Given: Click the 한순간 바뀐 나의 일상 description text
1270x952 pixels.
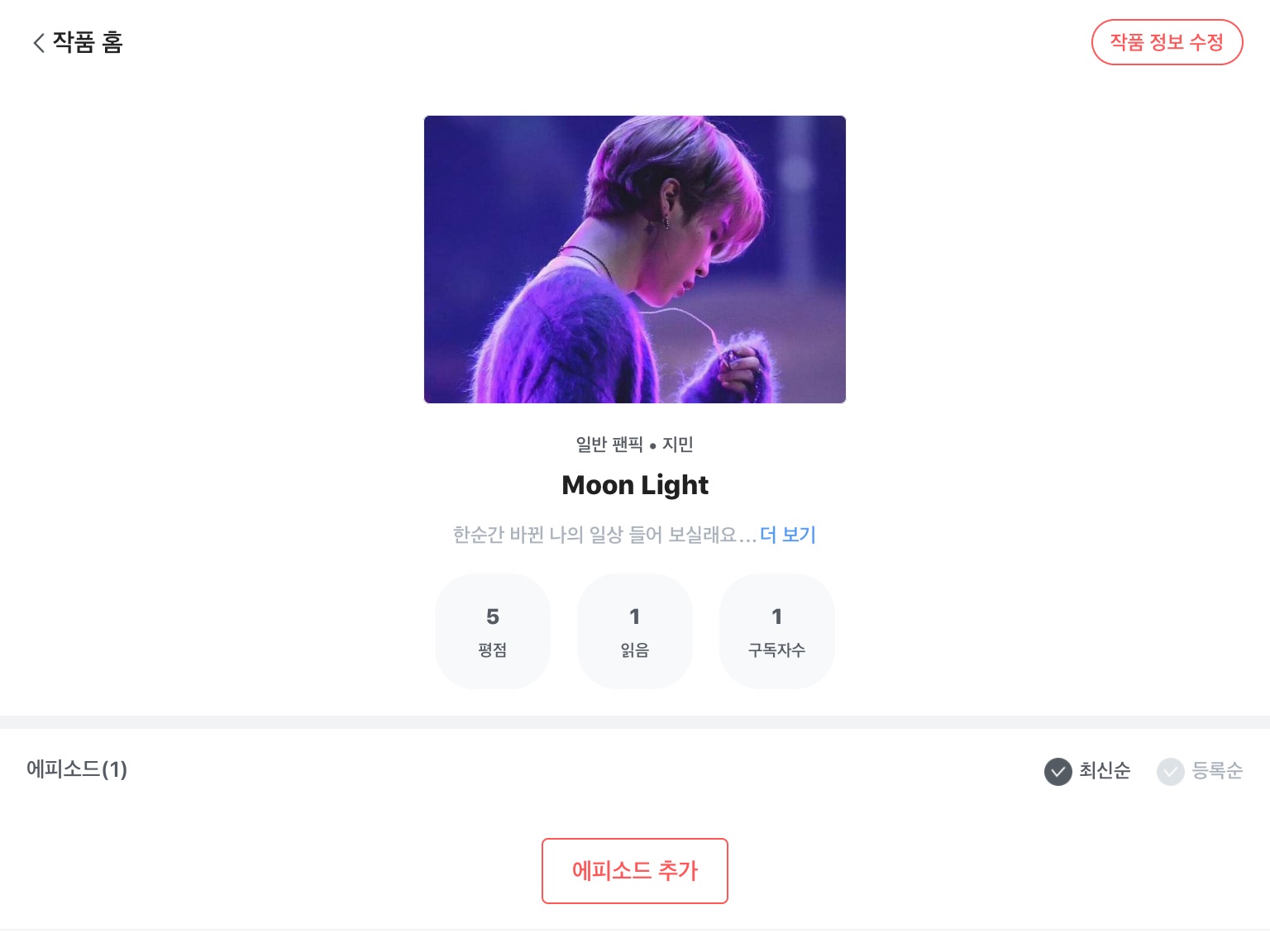Looking at the screenshot, I should (x=604, y=535).
